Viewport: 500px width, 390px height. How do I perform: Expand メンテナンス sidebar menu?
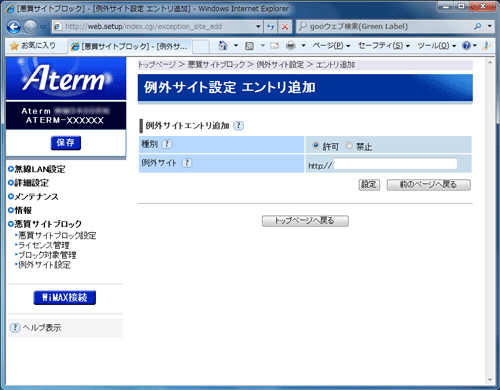33,196
